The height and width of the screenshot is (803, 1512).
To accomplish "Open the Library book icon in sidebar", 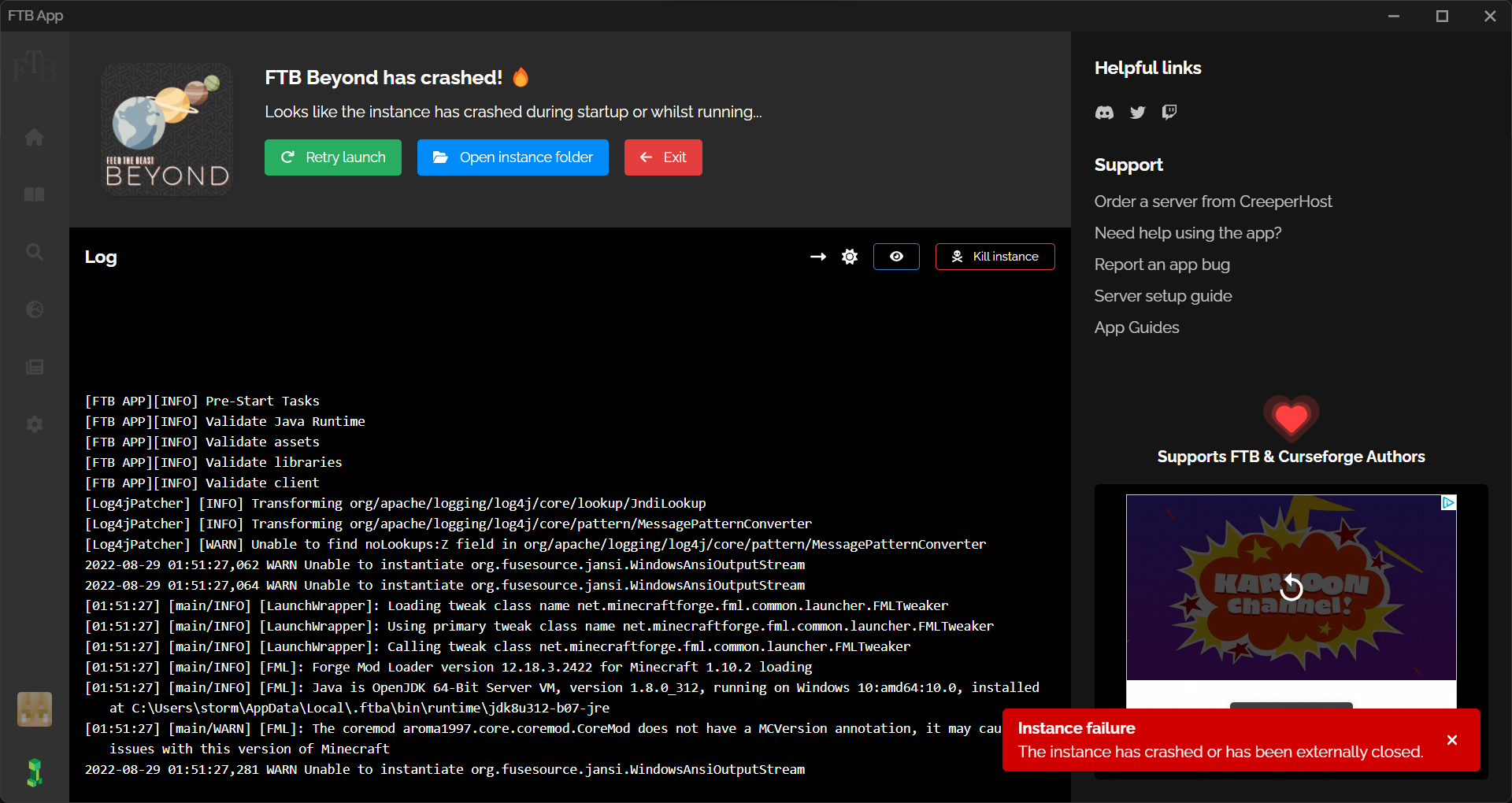I will pyautogui.click(x=35, y=194).
